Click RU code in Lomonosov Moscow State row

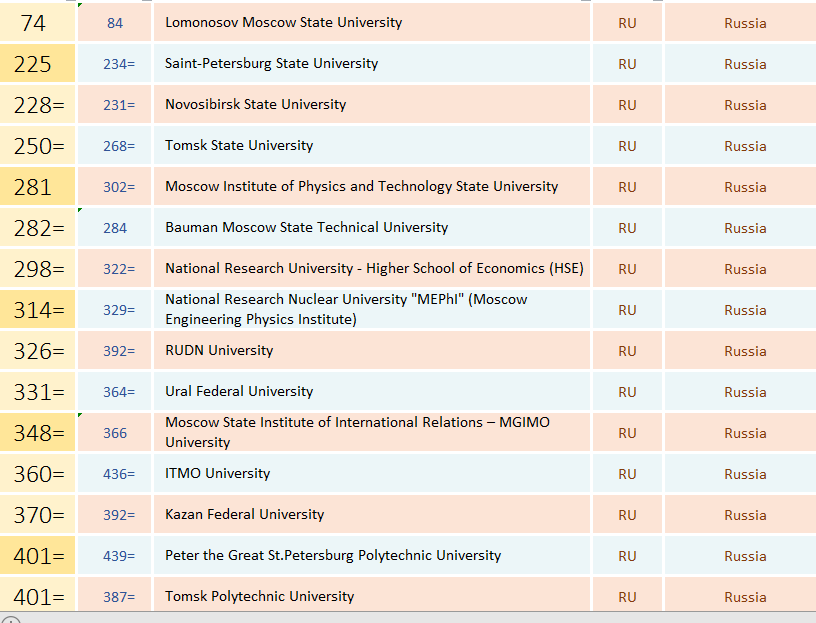[x=627, y=22]
